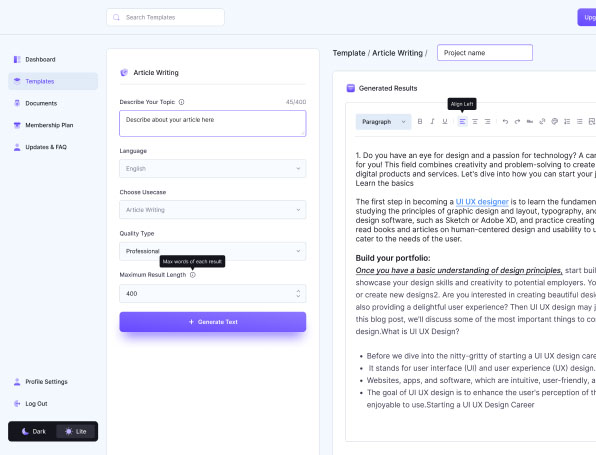Center align text using toolbar icon
Viewport: 596px width, 455px height.
click(475, 122)
